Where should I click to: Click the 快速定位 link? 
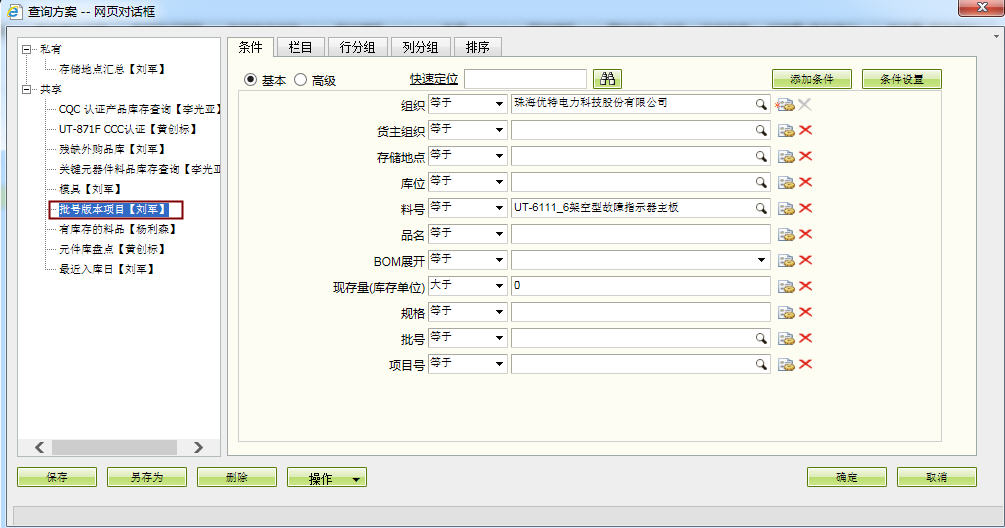click(434, 79)
